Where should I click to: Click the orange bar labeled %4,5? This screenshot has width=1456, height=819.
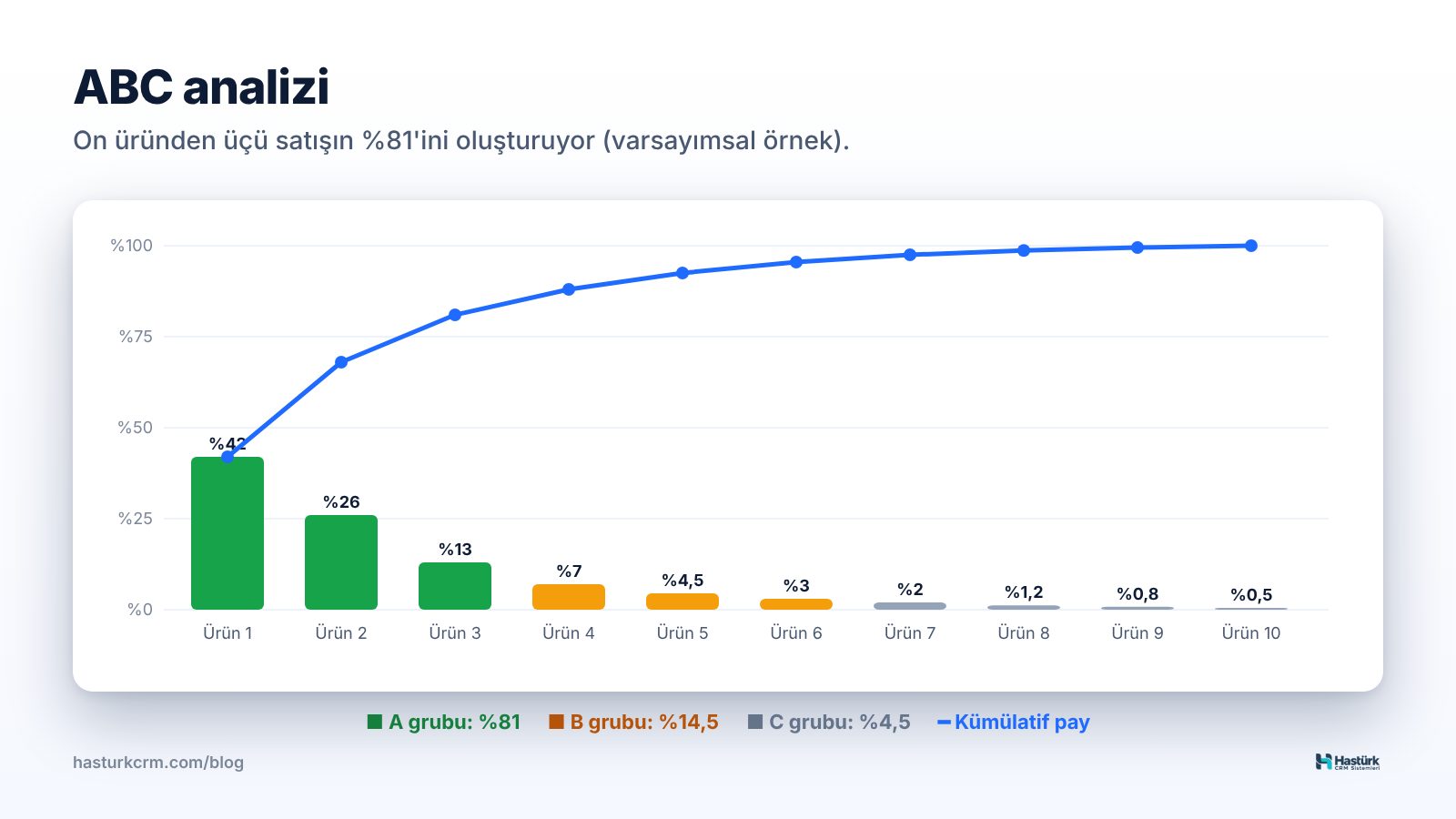point(682,602)
